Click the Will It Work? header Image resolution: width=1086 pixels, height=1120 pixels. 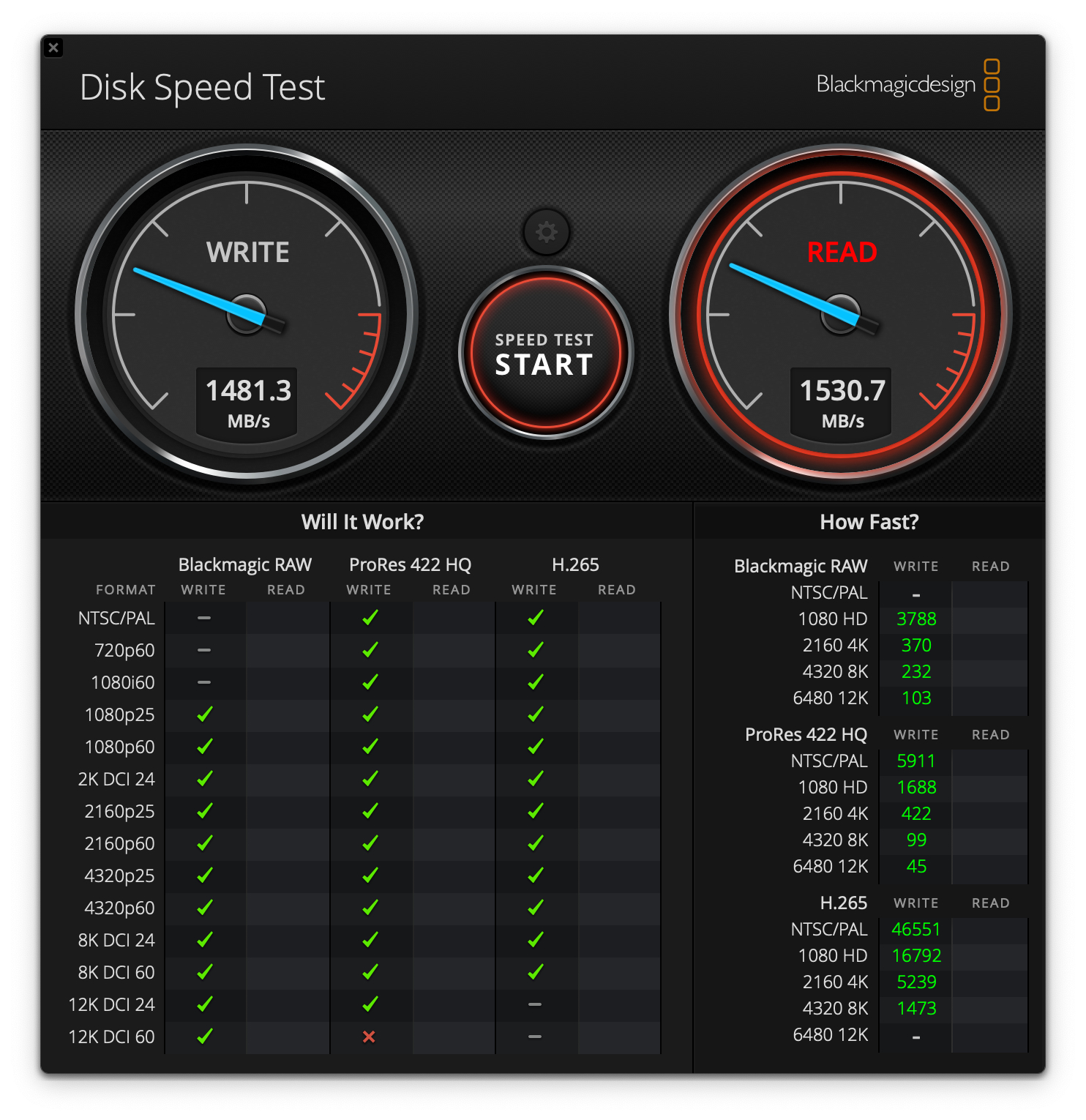[x=363, y=522]
